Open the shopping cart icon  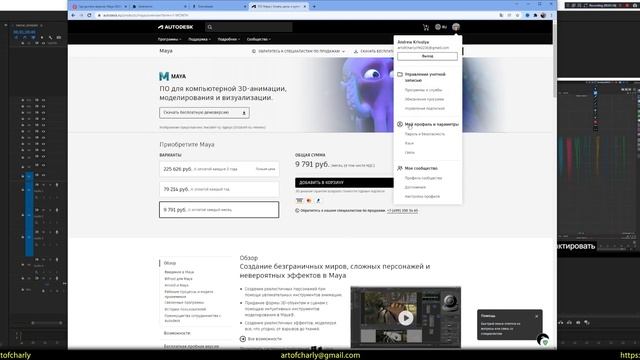coord(426,27)
